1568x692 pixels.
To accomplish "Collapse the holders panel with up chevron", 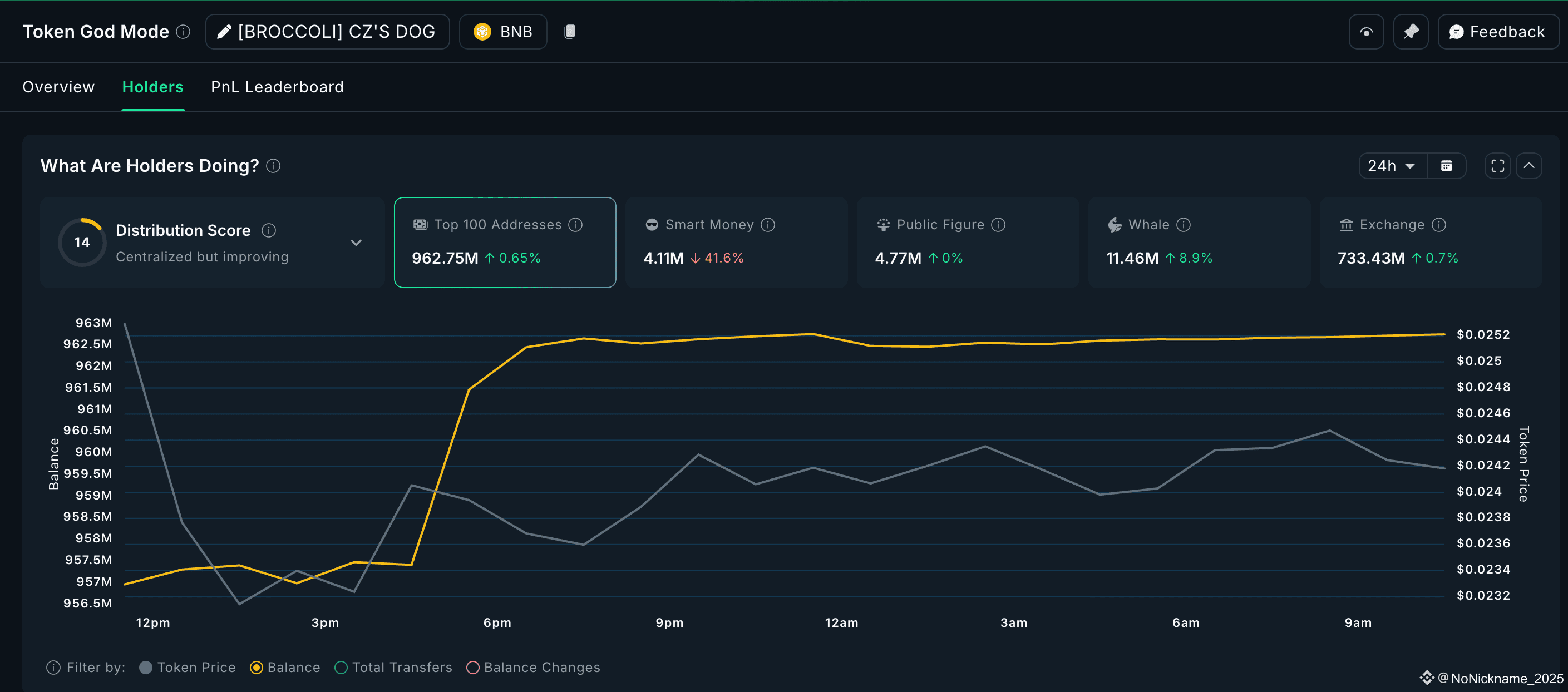I will click(x=1528, y=166).
